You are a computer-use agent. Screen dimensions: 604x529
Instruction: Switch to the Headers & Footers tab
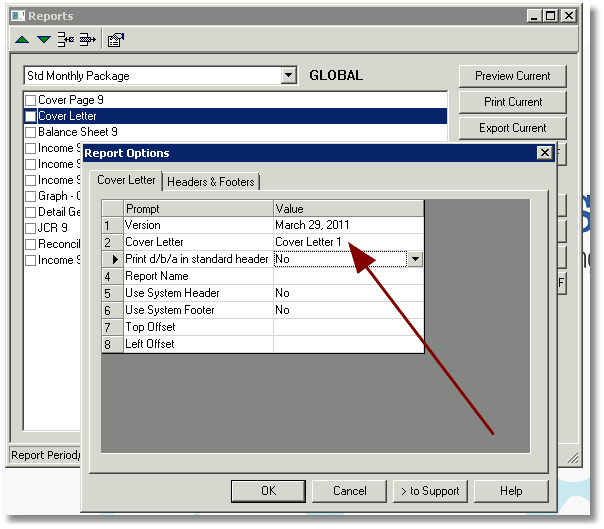pos(211,181)
